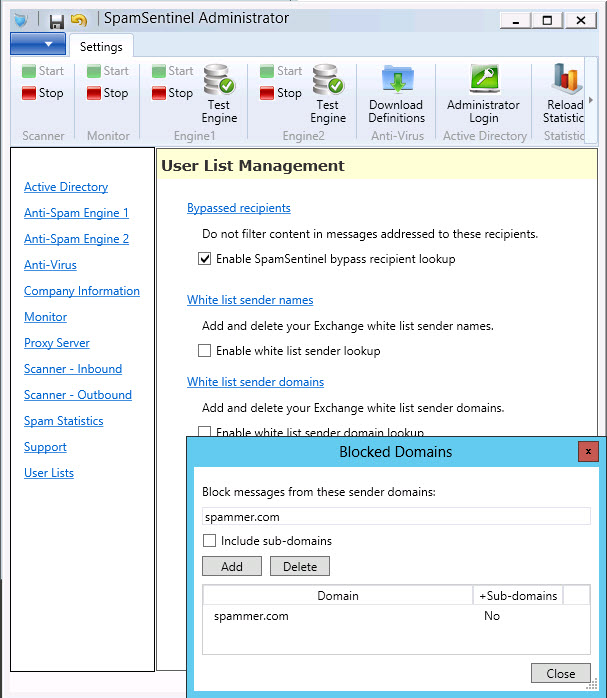Open Bypassed recipients list

pyautogui.click(x=239, y=208)
